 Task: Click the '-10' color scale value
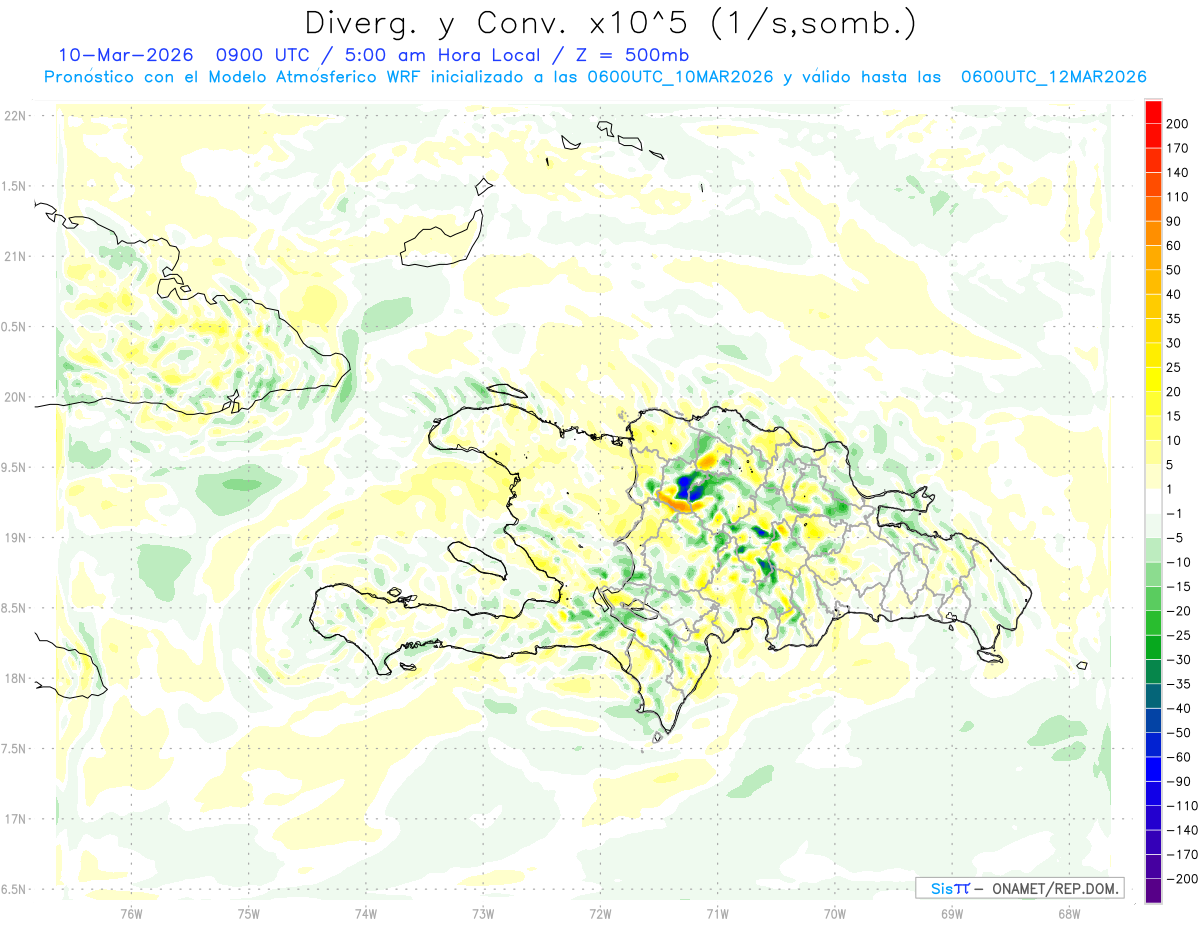(1177, 562)
